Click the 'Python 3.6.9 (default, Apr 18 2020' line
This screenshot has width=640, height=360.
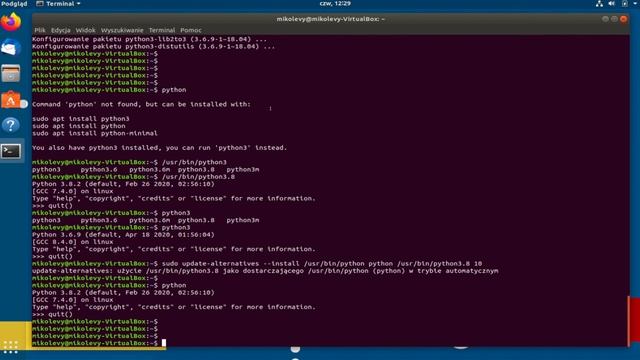click(123, 235)
